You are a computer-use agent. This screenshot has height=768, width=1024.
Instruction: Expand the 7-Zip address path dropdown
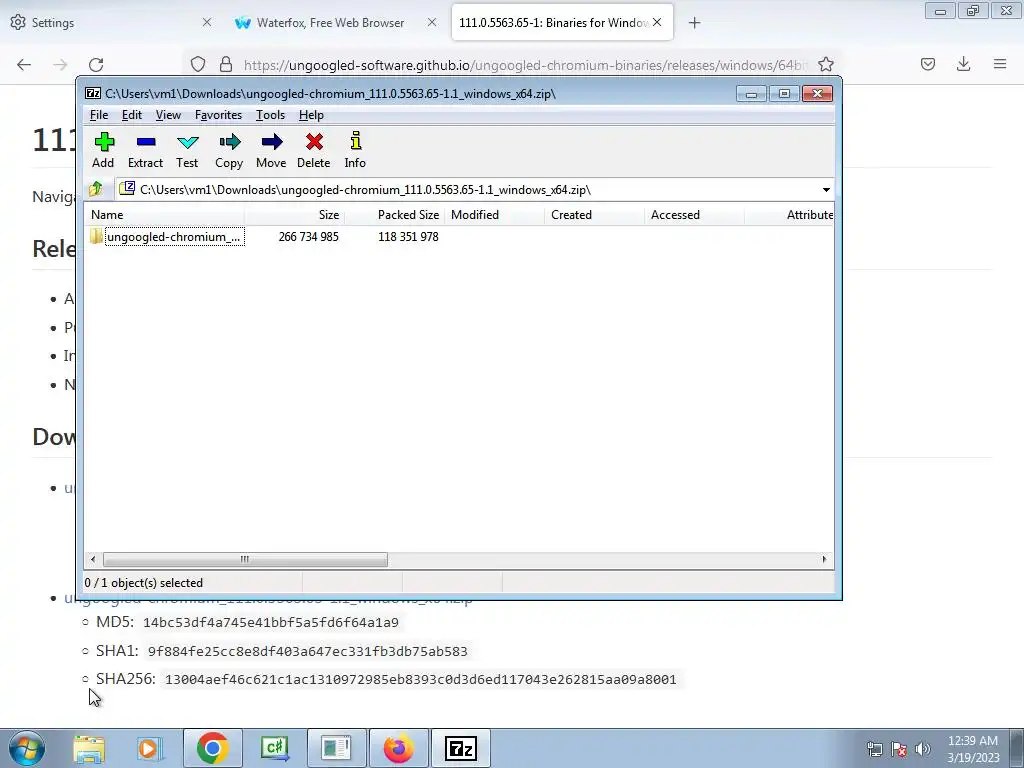tap(826, 190)
